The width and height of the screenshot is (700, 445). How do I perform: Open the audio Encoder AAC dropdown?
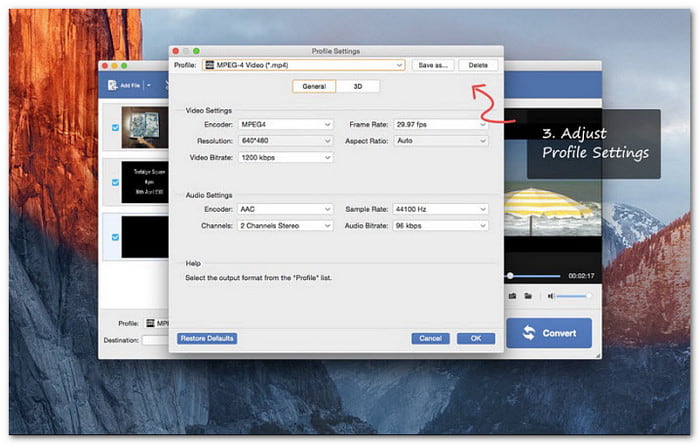pyautogui.click(x=285, y=209)
